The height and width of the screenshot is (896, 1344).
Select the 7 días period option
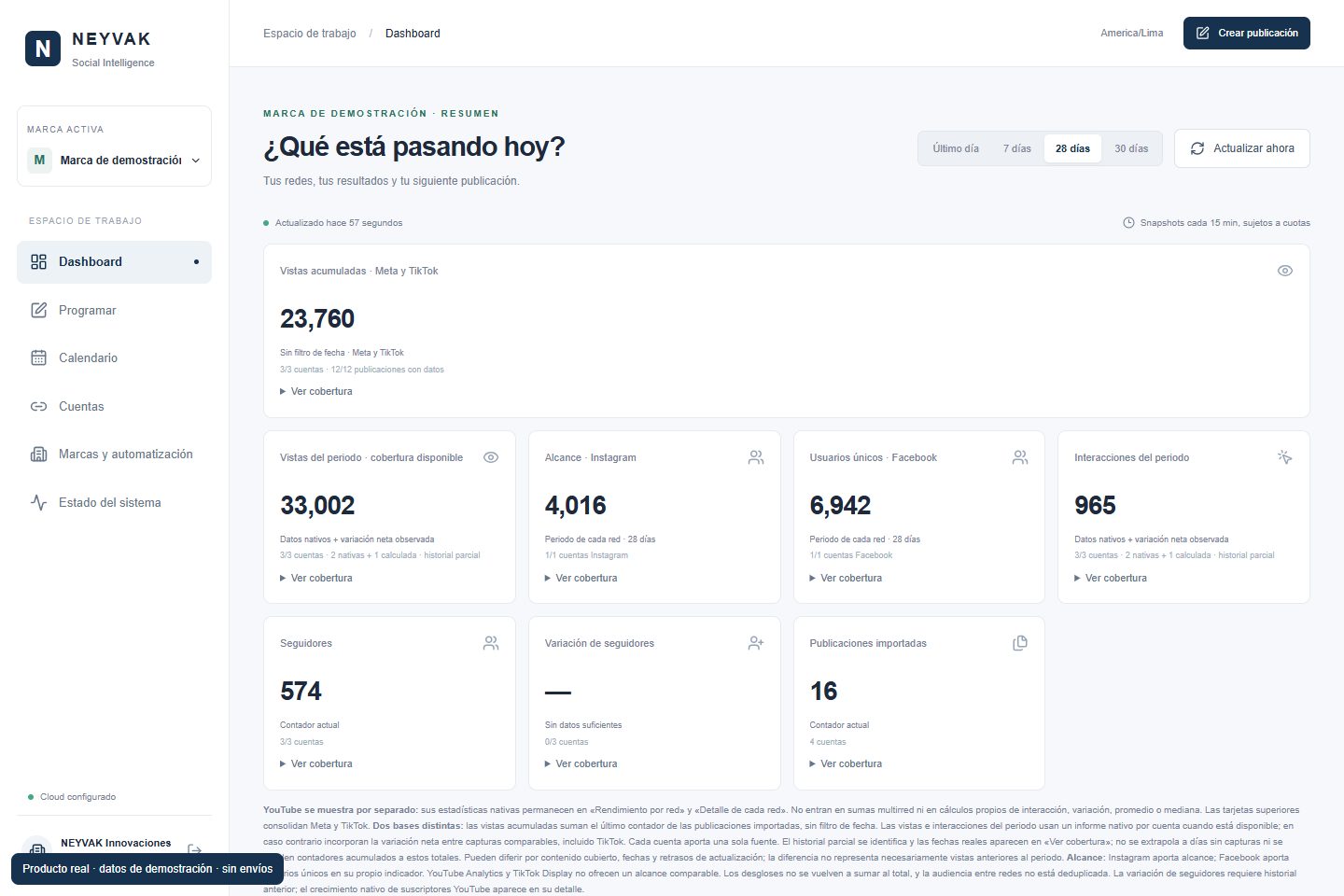(x=1017, y=148)
